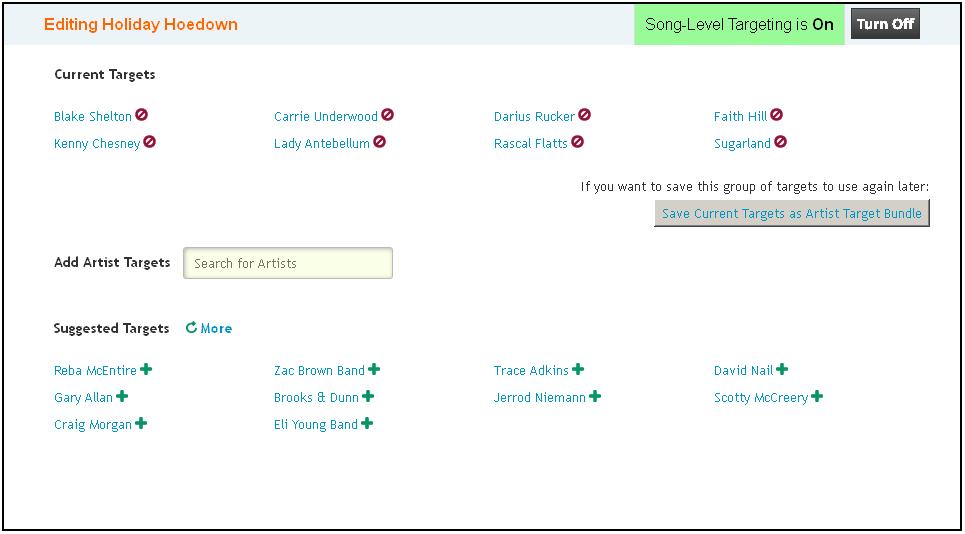
Task: Select the Trace Adkins suggested link
Action: click(531, 370)
